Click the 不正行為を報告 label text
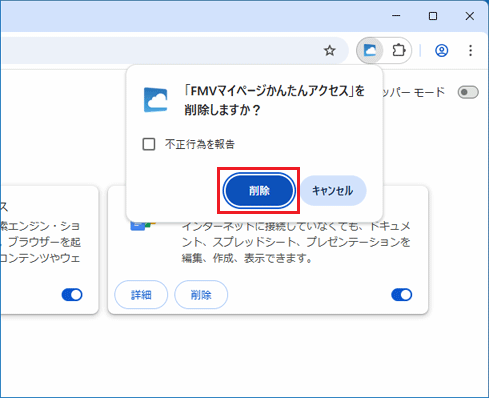The image size is (489, 398). [x=200, y=144]
